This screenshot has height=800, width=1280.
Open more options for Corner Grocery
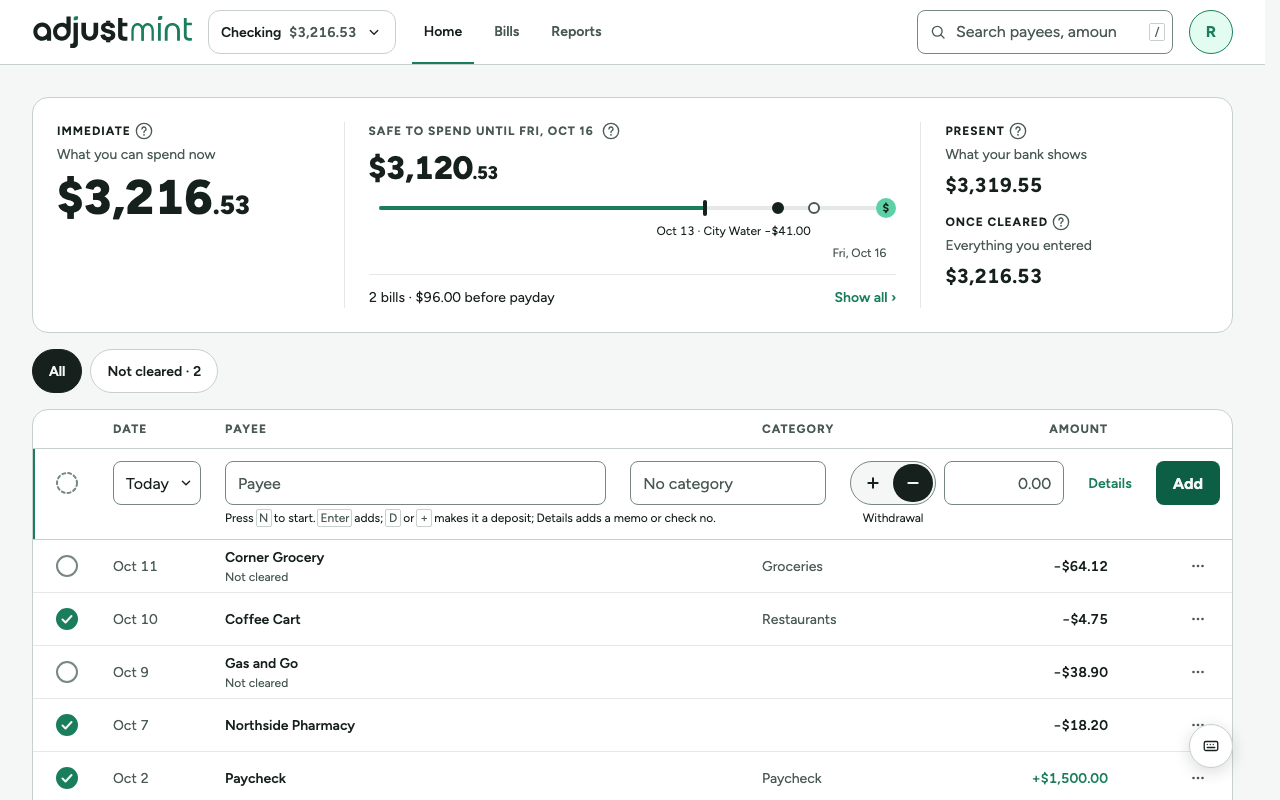1198,566
